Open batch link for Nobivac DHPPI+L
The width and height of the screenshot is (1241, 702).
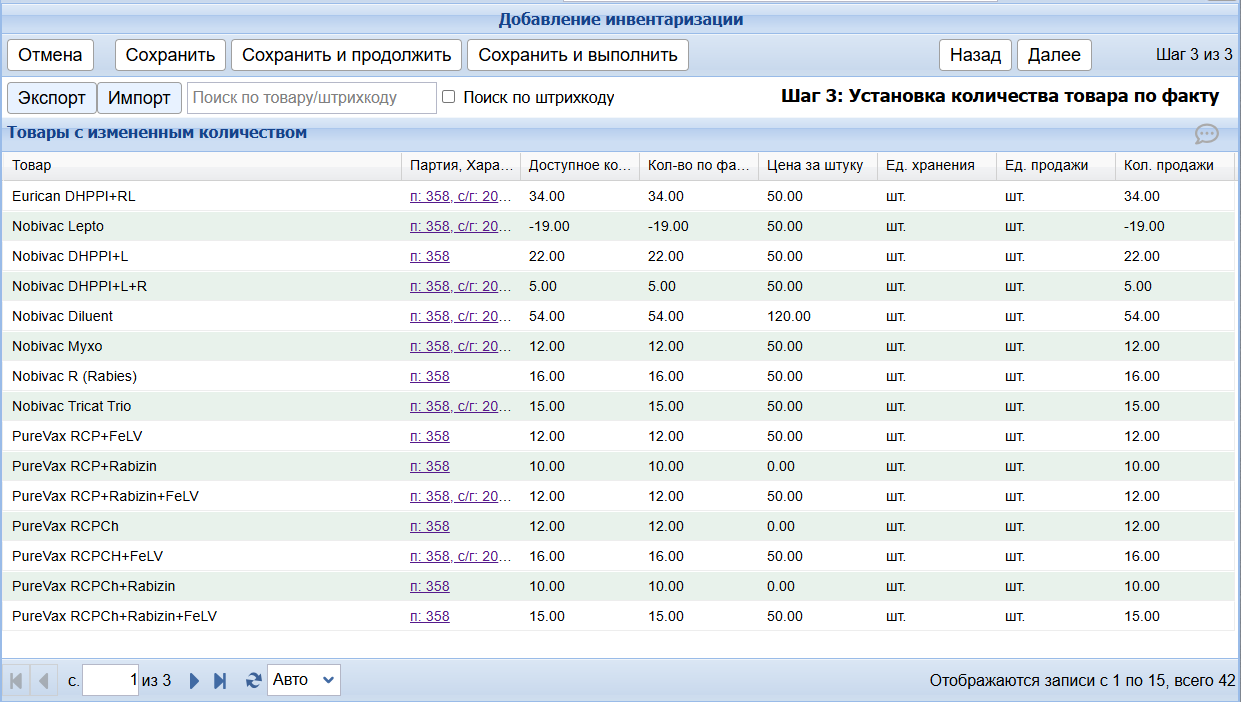(x=430, y=257)
